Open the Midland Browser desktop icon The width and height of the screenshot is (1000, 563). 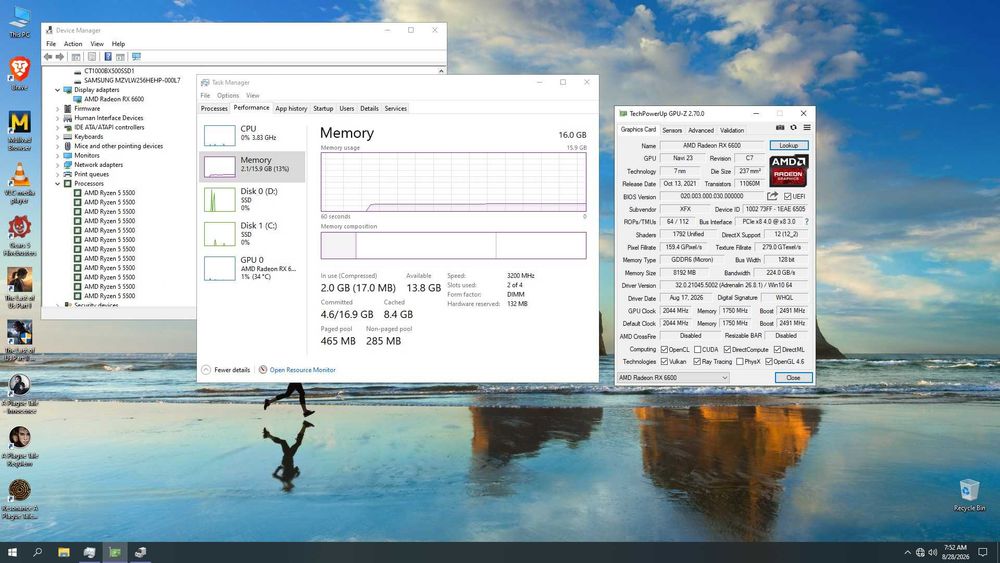19,131
